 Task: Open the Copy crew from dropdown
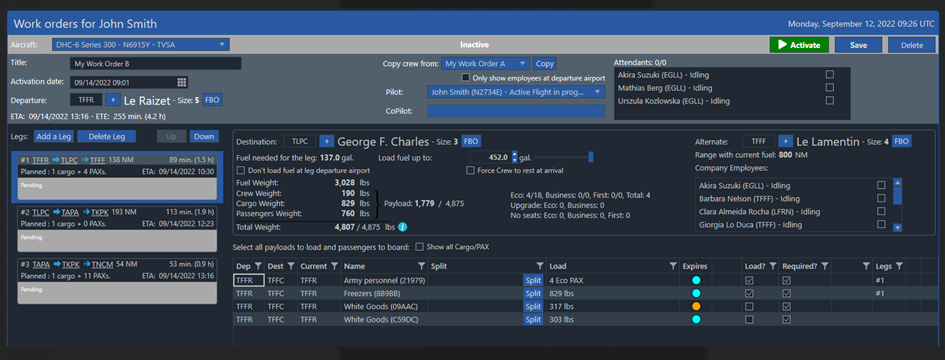coord(486,63)
